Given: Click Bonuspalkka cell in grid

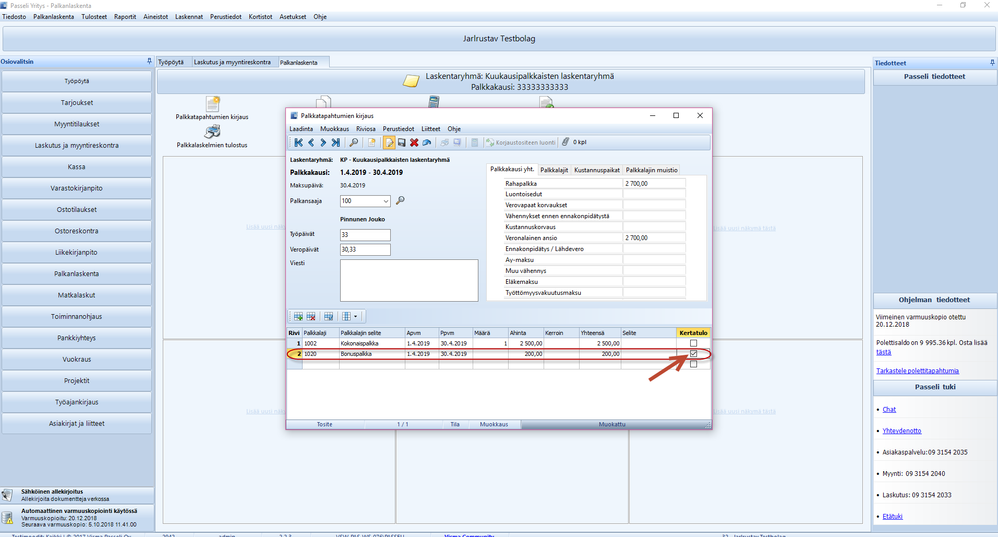Looking at the screenshot, I should coord(372,354).
